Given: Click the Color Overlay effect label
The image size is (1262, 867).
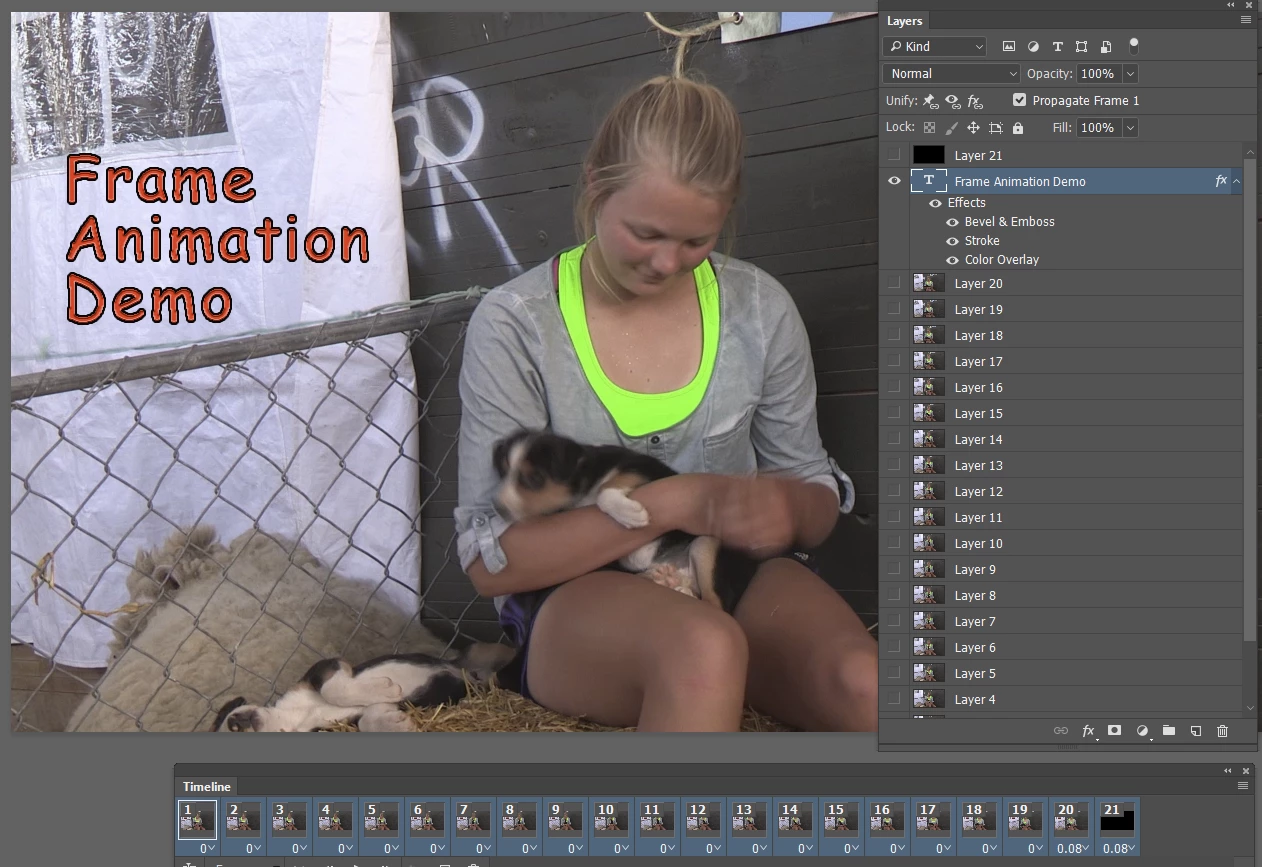Looking at the screenshot, I should (1002, 260).
